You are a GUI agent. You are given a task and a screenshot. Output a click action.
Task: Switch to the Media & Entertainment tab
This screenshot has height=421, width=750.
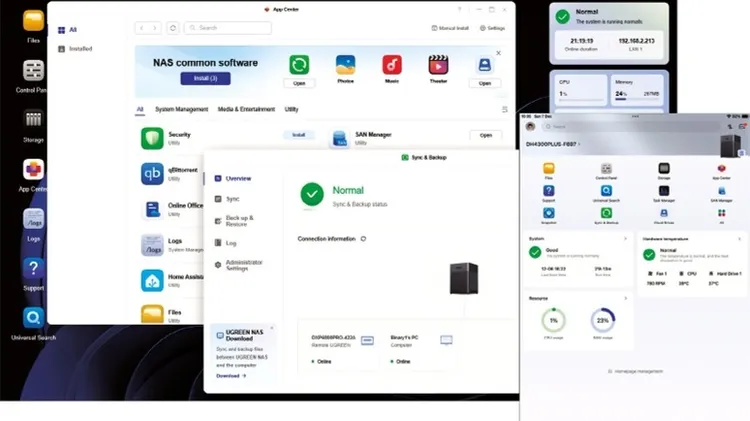246,109
